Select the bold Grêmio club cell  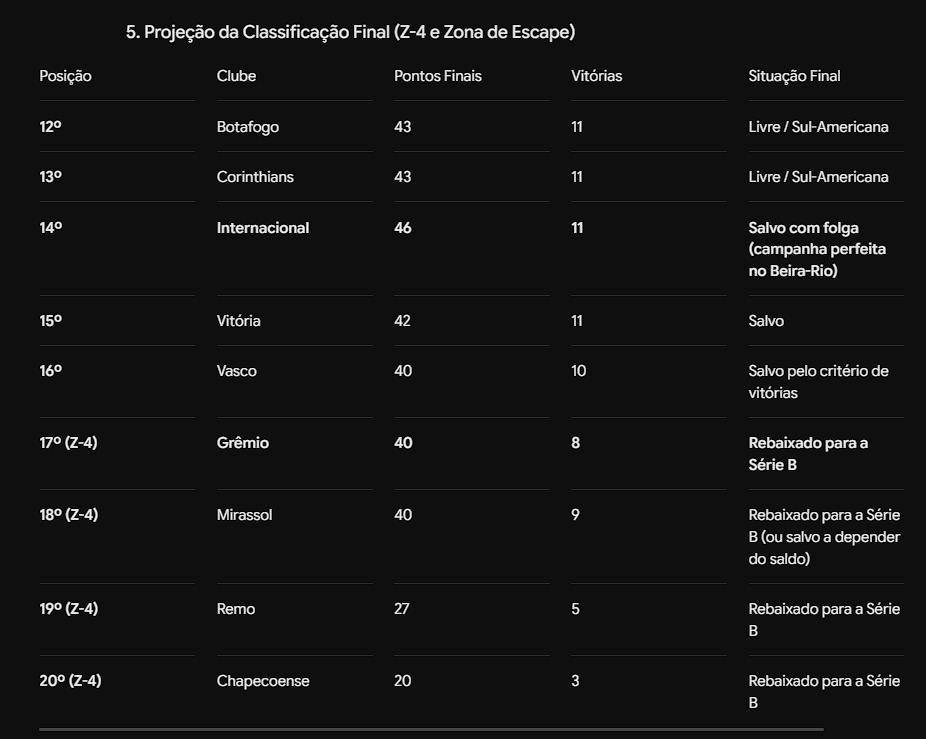pyautogui.click(x=243, y=443)
